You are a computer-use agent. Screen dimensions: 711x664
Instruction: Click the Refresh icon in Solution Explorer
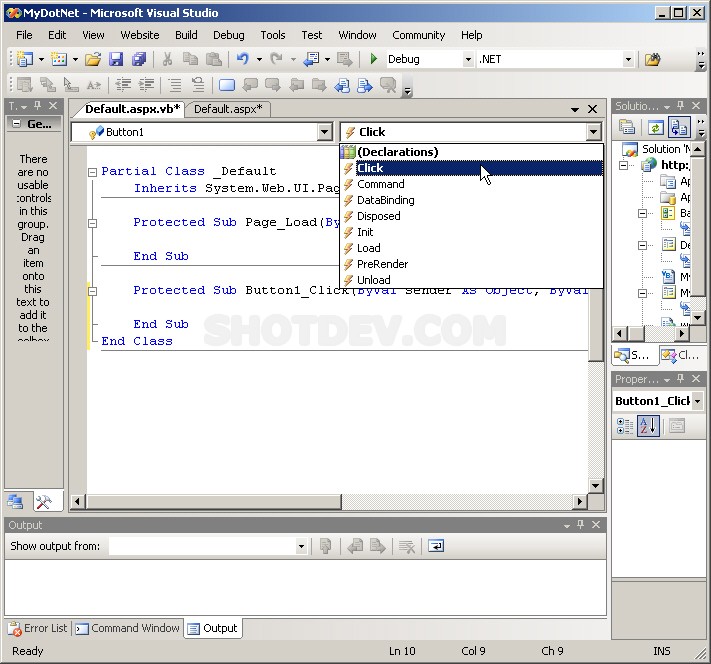point(655,127)
